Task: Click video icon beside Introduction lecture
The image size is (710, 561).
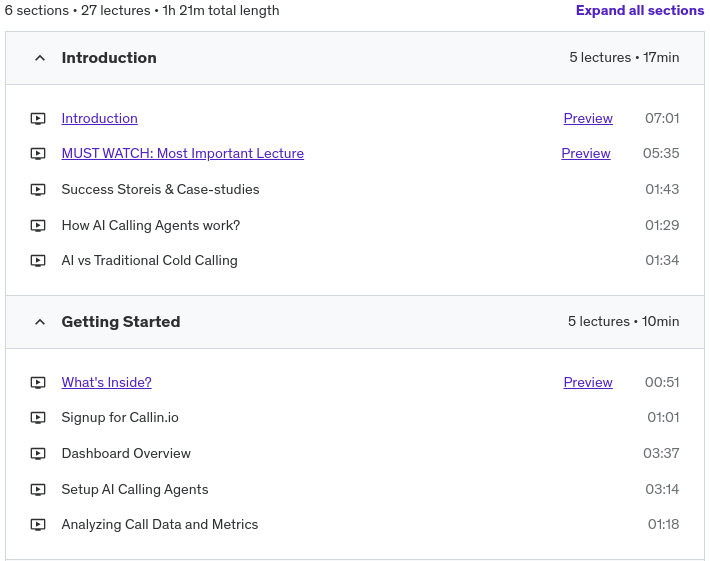Action: [x=38, y=118]
